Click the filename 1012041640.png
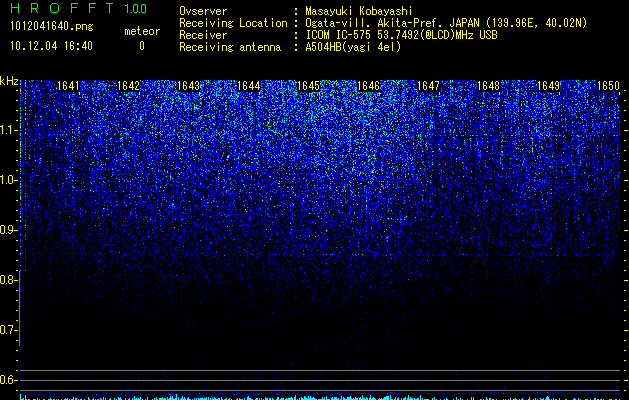Viewport: 629px width, 400px height. [52, 26]
